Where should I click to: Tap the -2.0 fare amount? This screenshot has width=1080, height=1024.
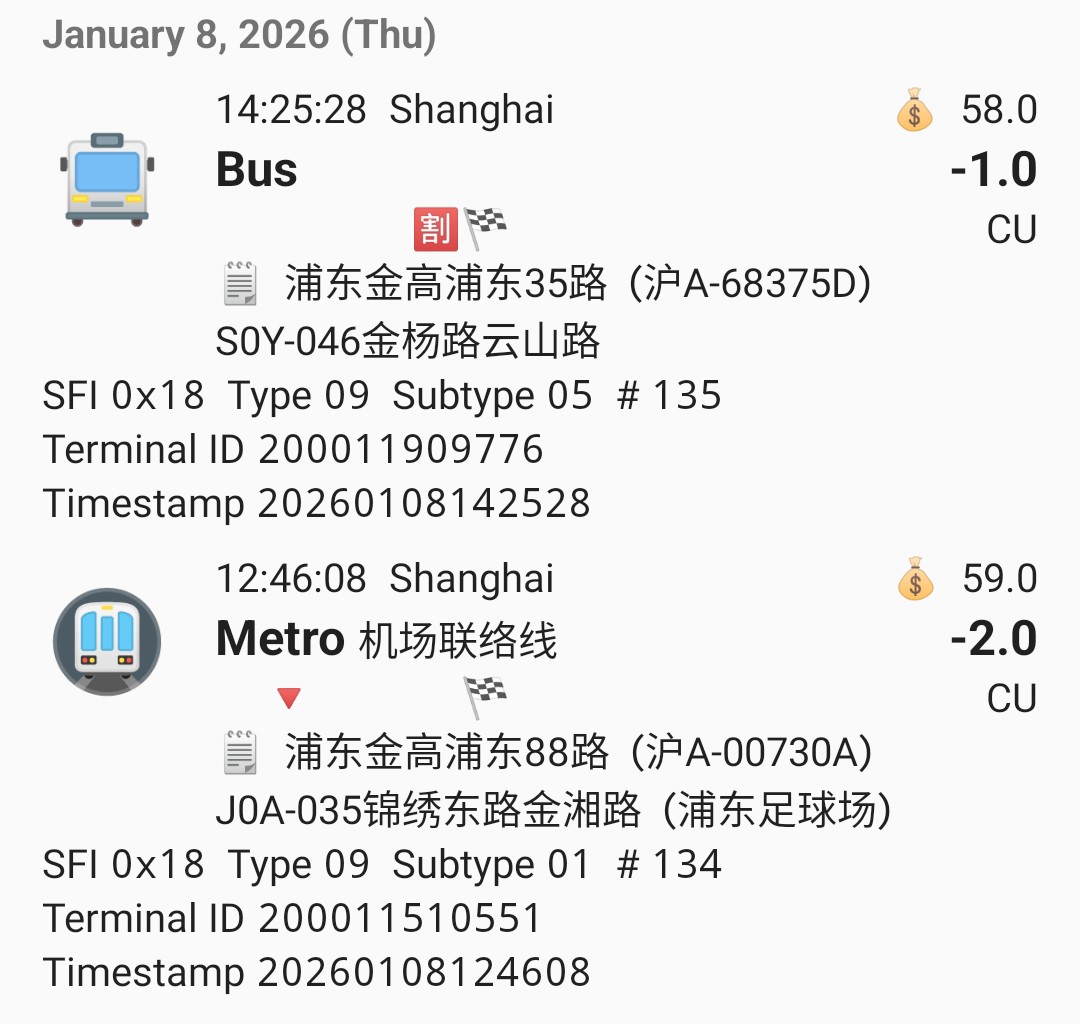pyautogui.click(x=993, y=639)
